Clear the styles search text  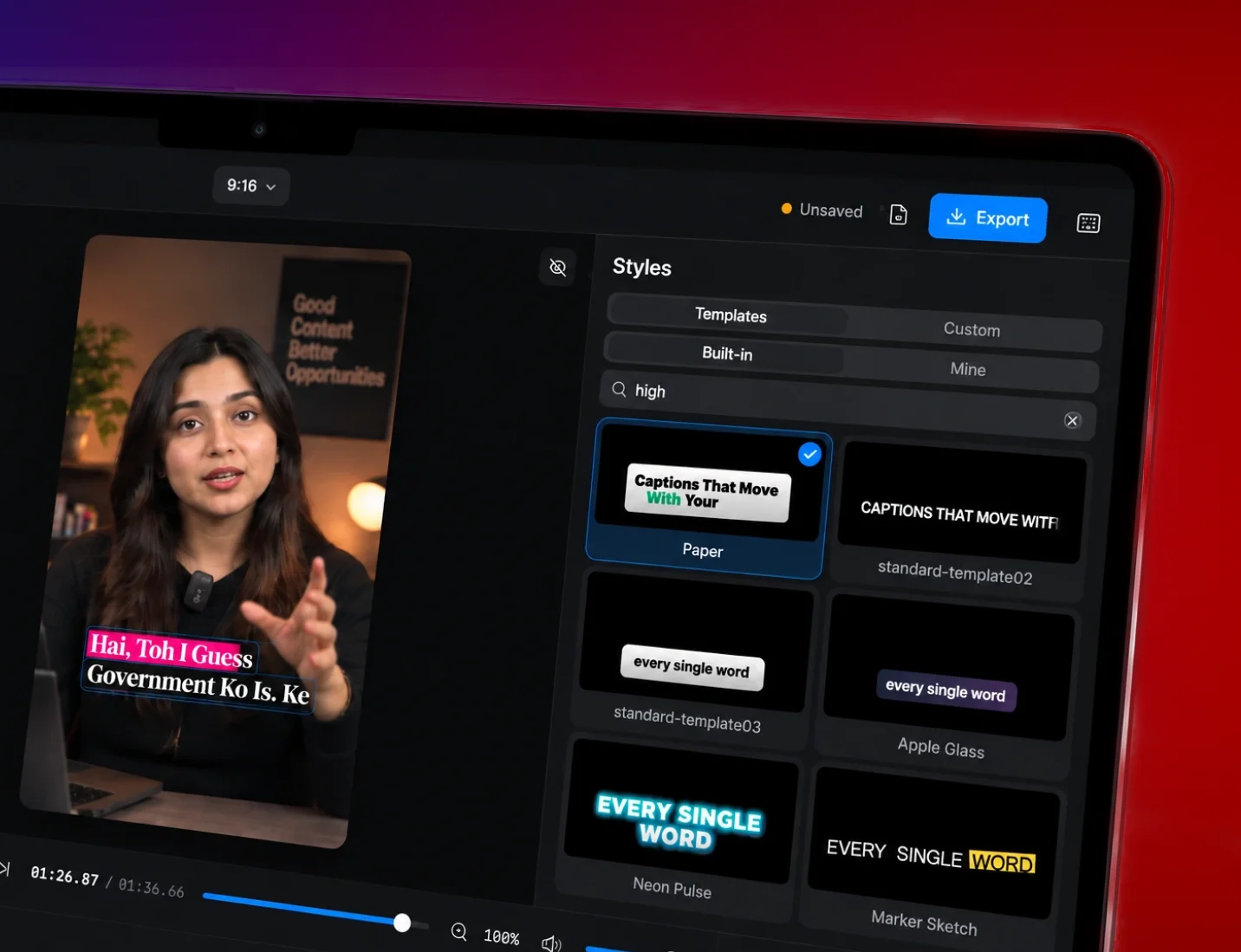1072,420
